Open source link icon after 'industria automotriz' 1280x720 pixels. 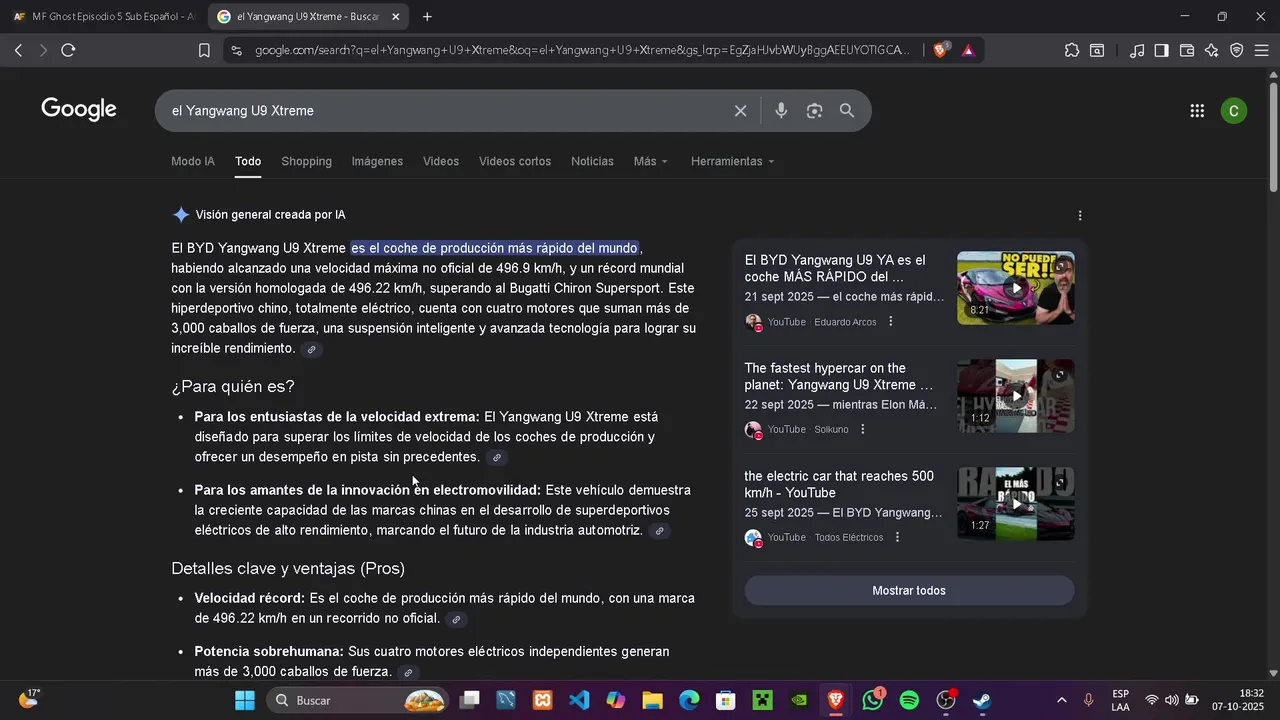pyautogui.click(x=659, y=531)
